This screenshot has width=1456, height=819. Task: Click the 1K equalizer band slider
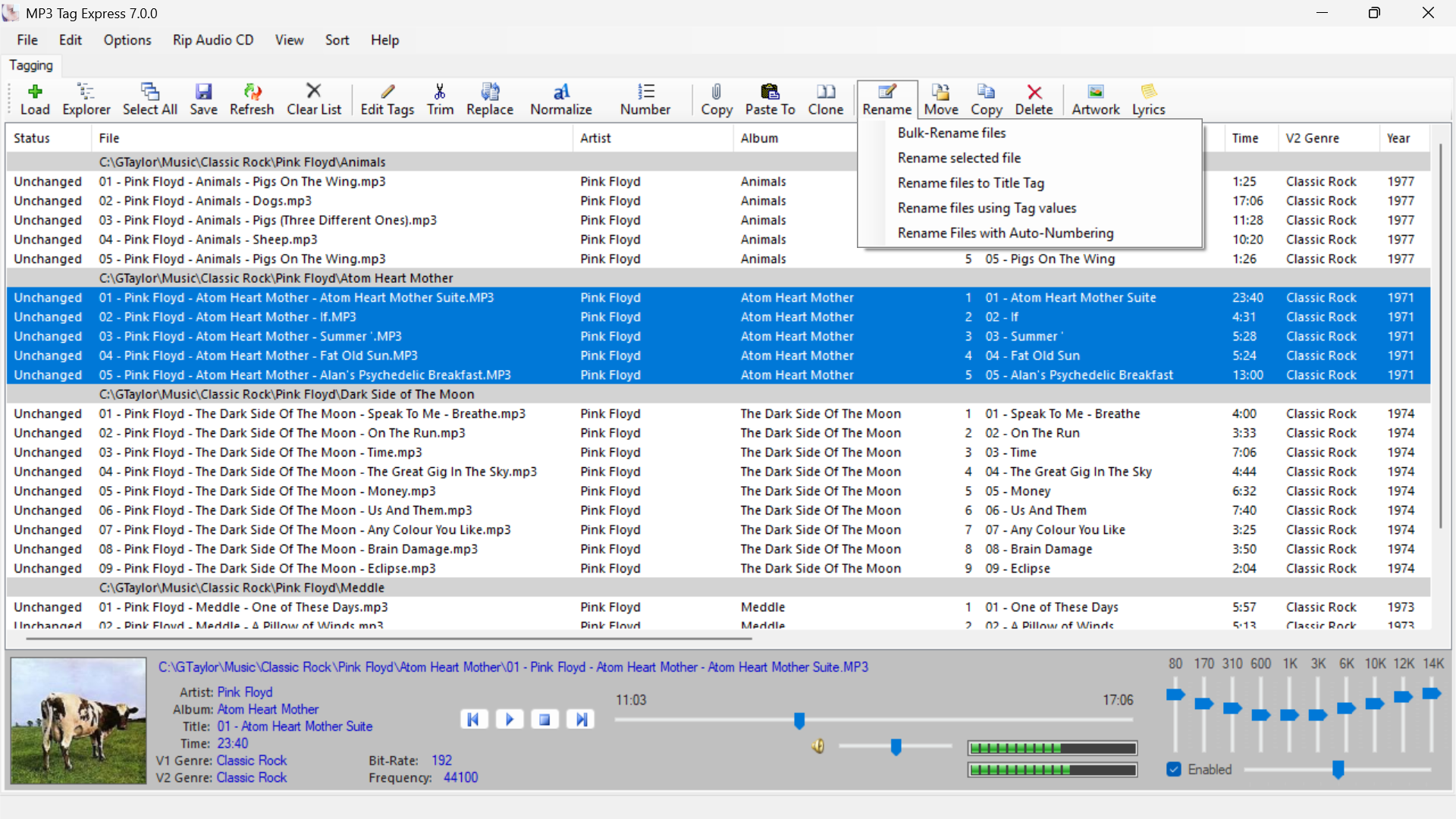click(1289, 714)
